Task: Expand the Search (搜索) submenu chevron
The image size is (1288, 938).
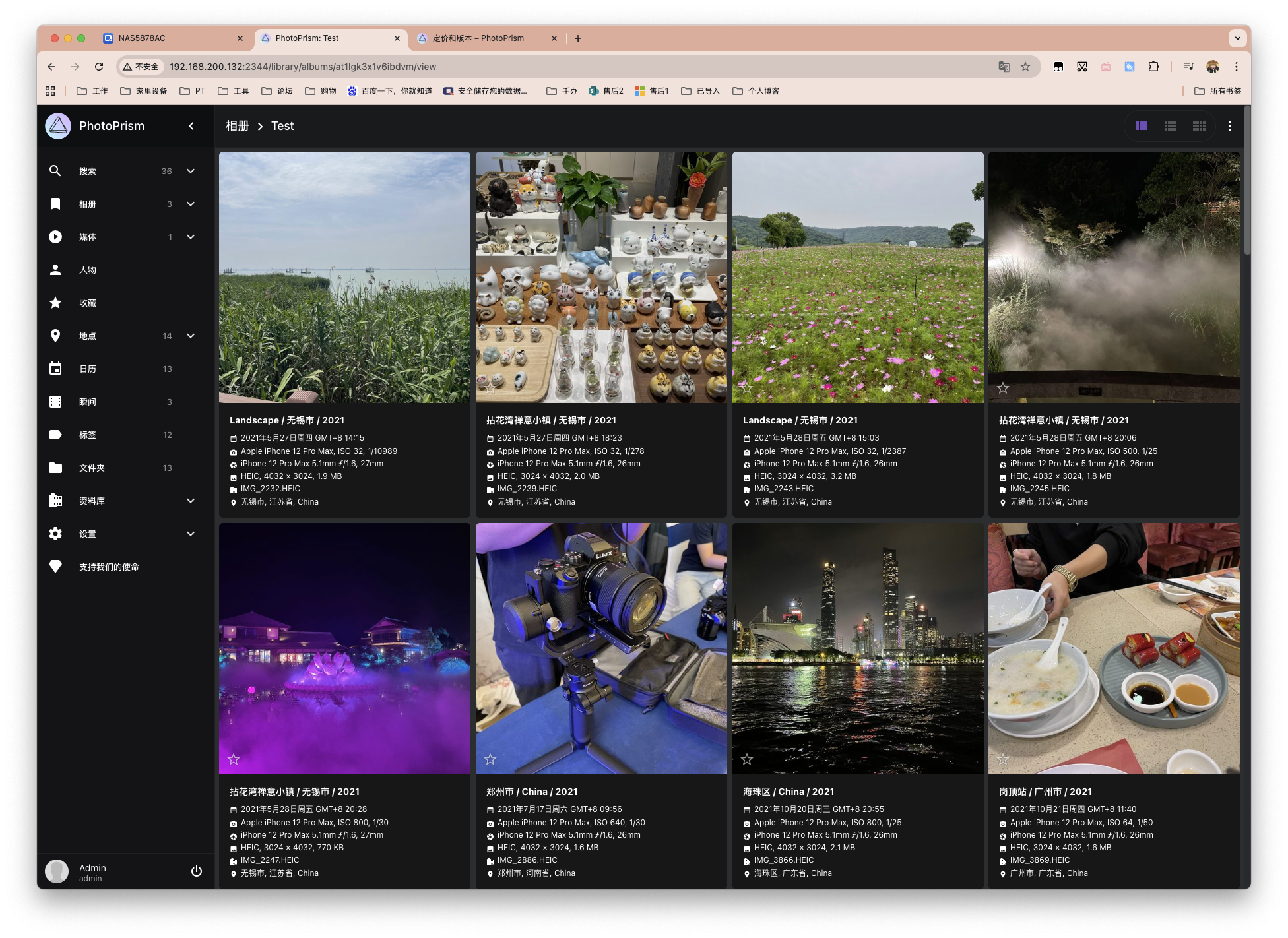Action: (x=191, y=171)
